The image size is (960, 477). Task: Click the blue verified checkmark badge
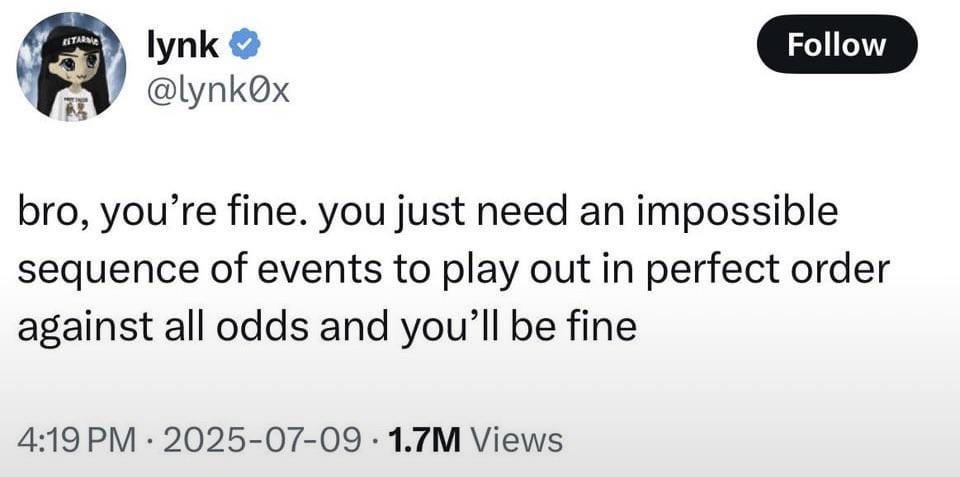247,44
